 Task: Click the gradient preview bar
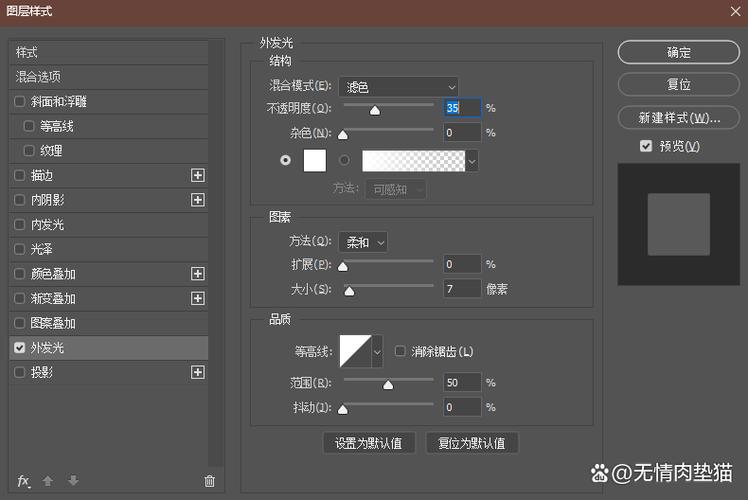click(x=414, y=161)
